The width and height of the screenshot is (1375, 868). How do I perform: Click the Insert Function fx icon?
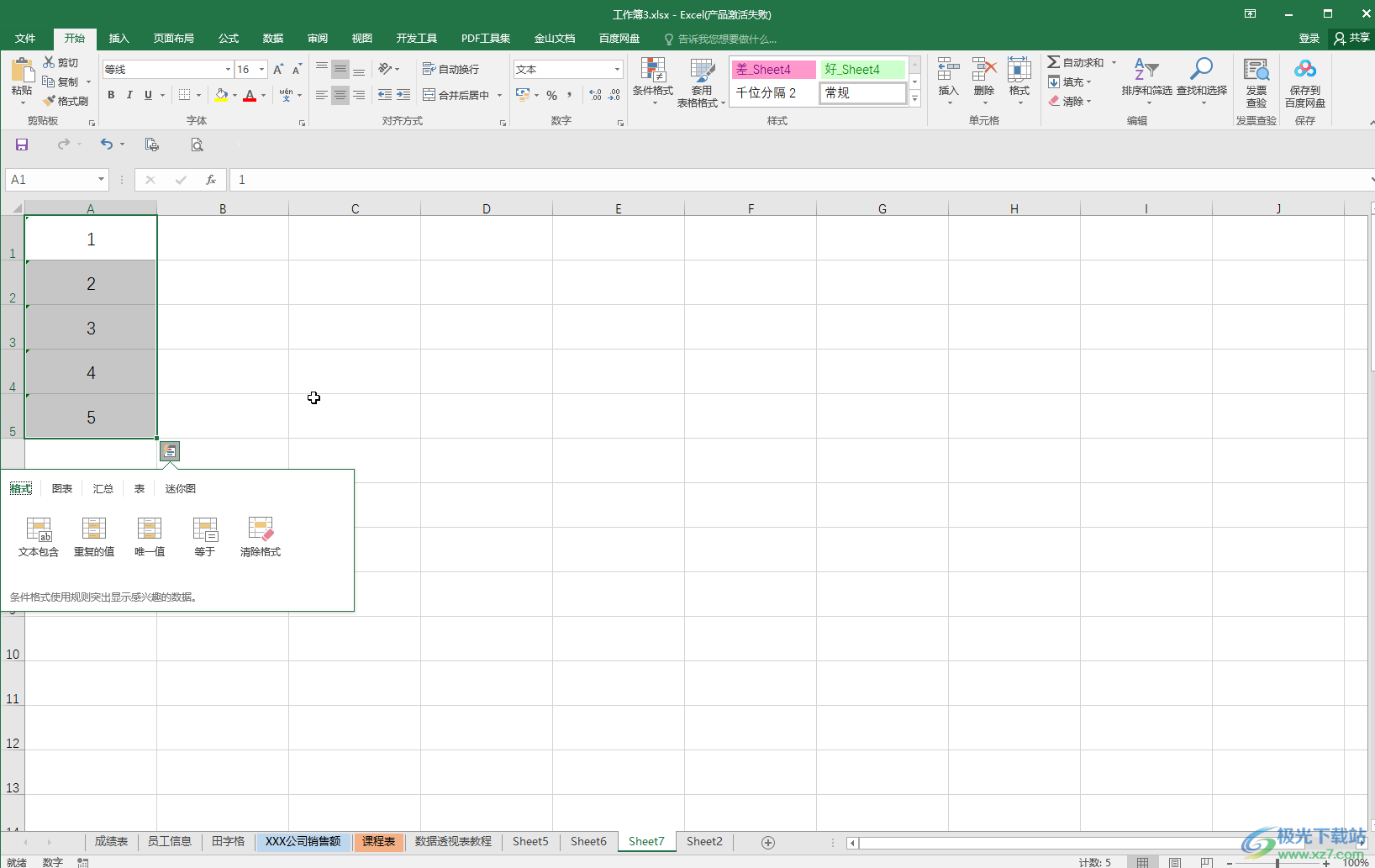click(x=211, y=180)
